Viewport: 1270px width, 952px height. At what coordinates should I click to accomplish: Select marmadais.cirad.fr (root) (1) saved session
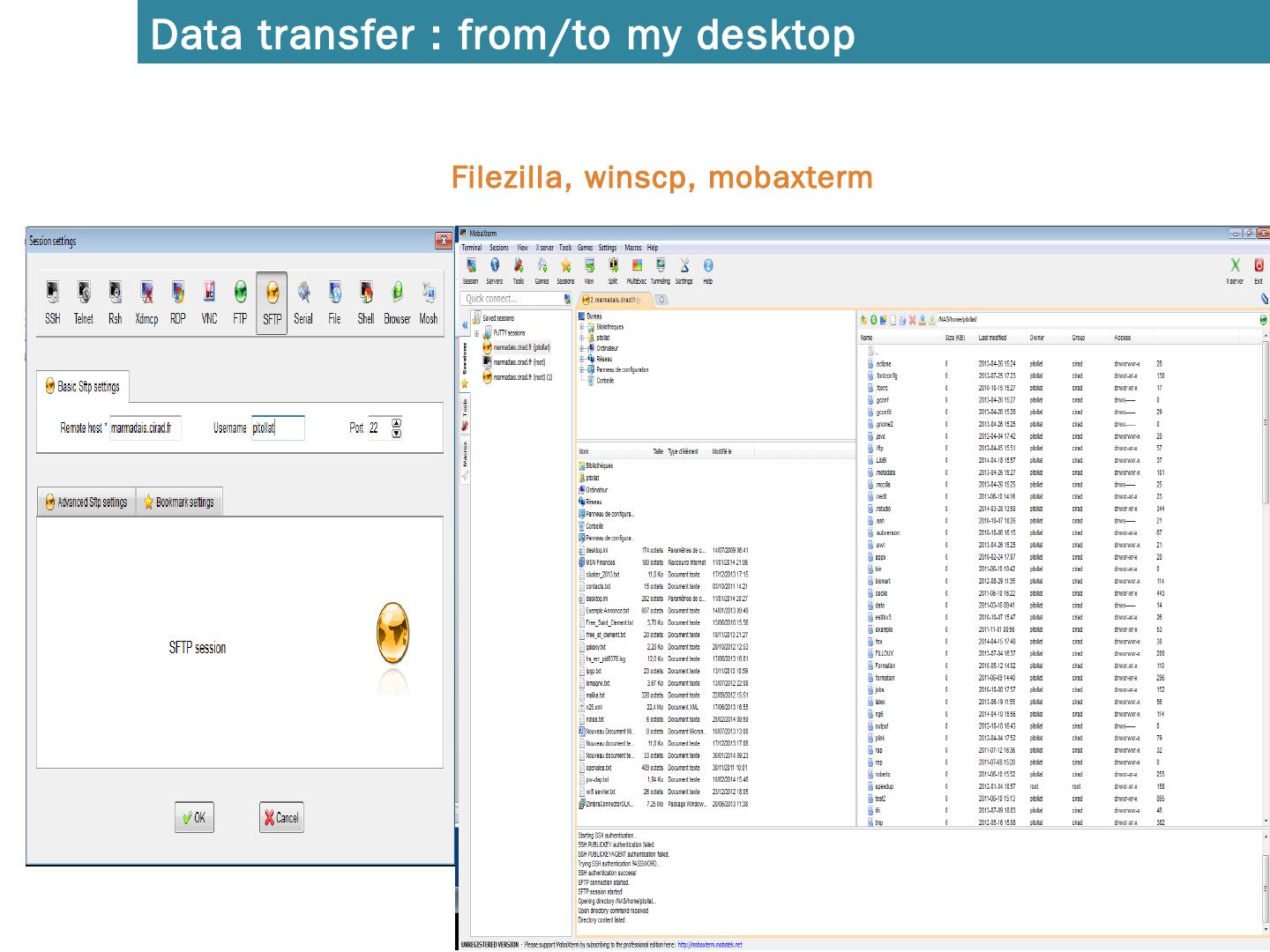[x=518, y=377]
